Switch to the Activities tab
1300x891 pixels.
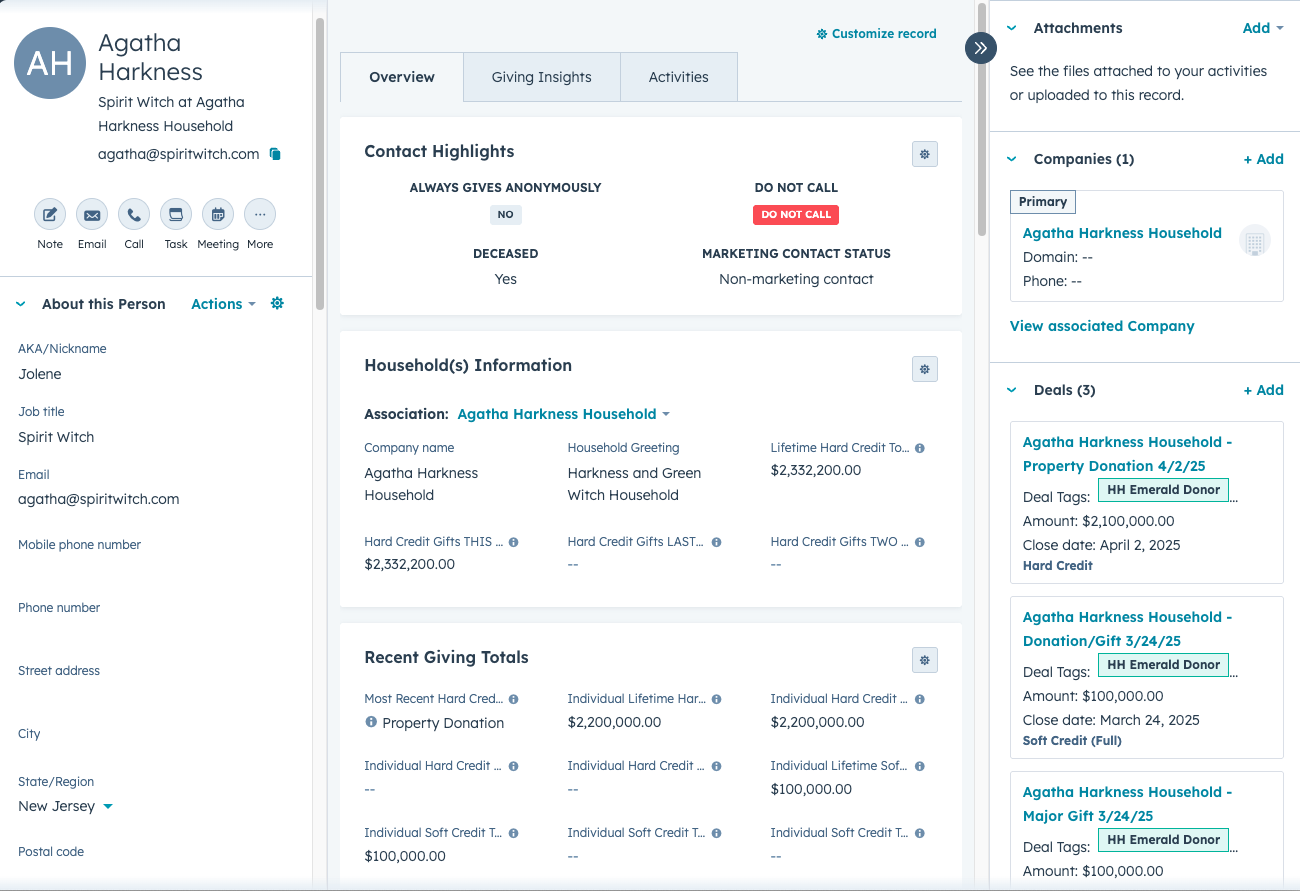coord(678,77)
